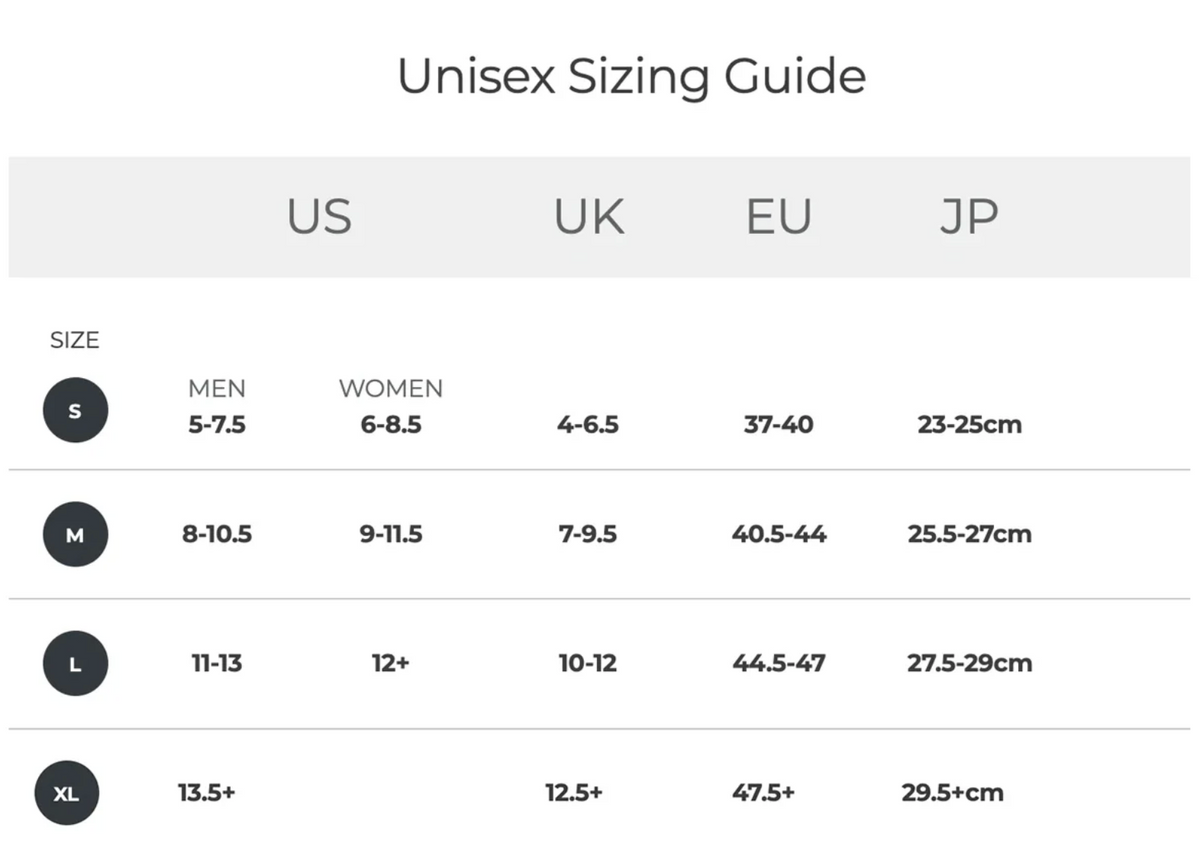1200x860 pixels.
Task: Click the SIZE label above the circles
Action: 75,340
